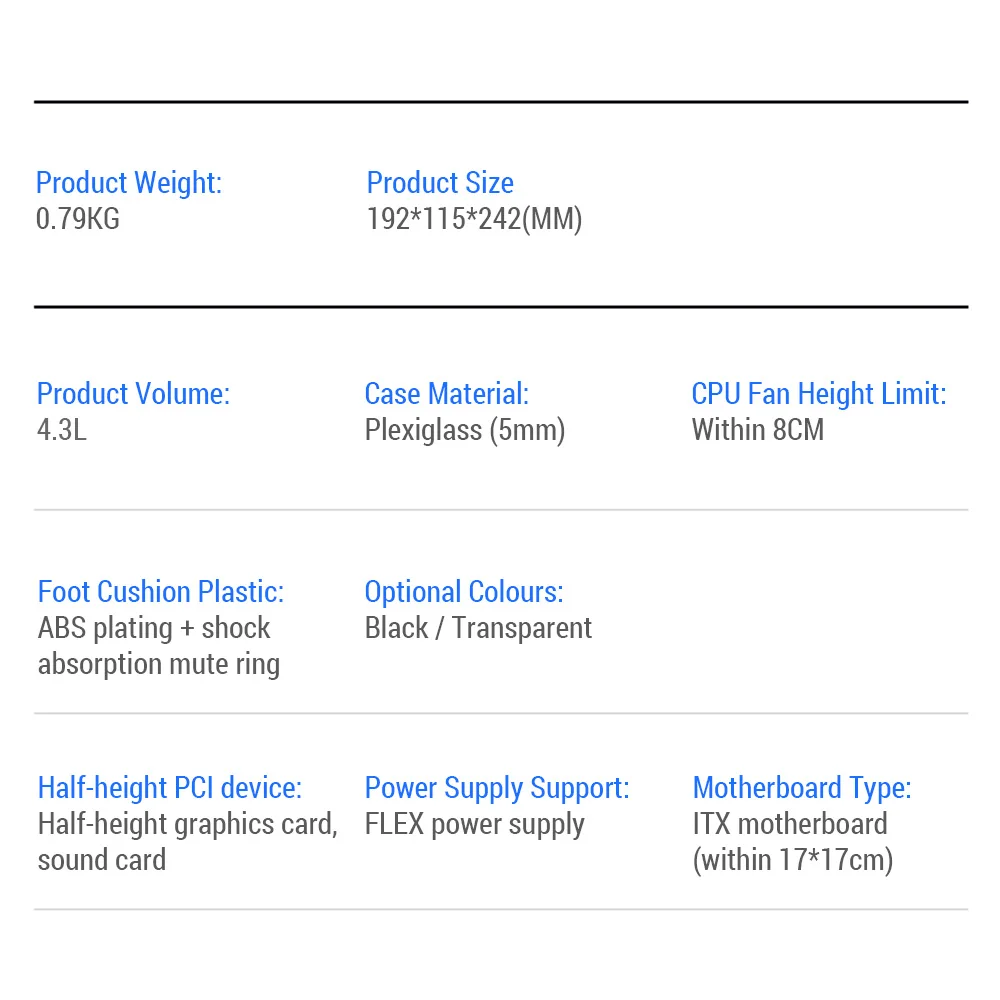Viewport: 1000px width, 1000px height.
Task: Select the 4.3L volume value
Action: (61, 430)
